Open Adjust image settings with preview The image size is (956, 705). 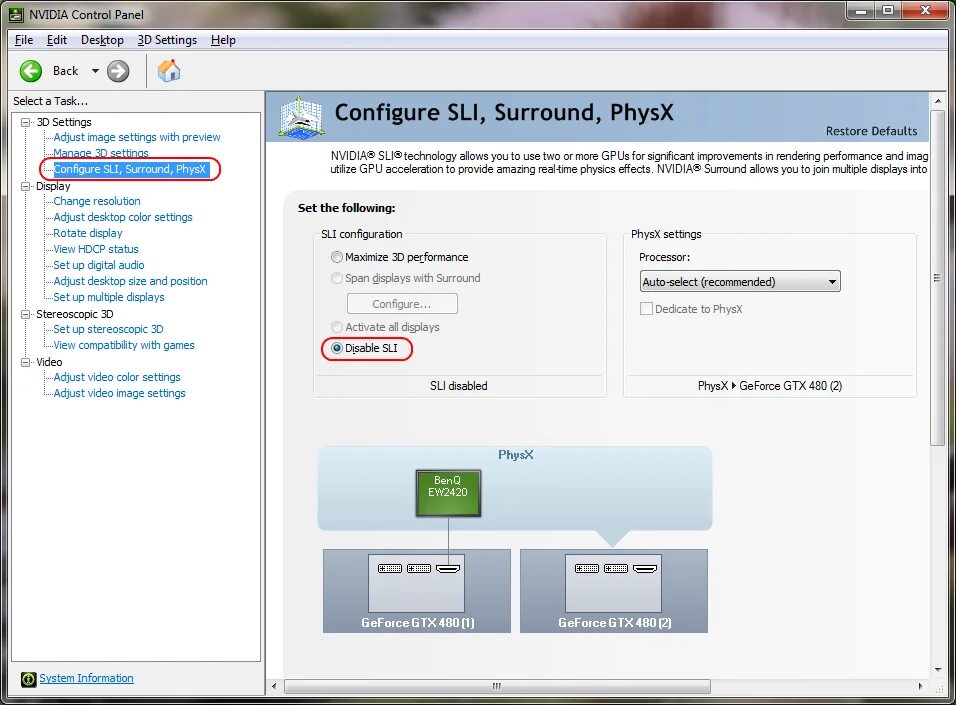pos(137,137)
